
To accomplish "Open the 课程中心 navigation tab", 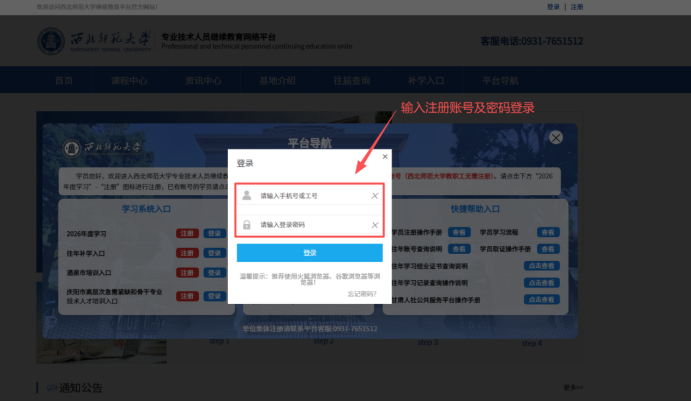I will point(129,81).
